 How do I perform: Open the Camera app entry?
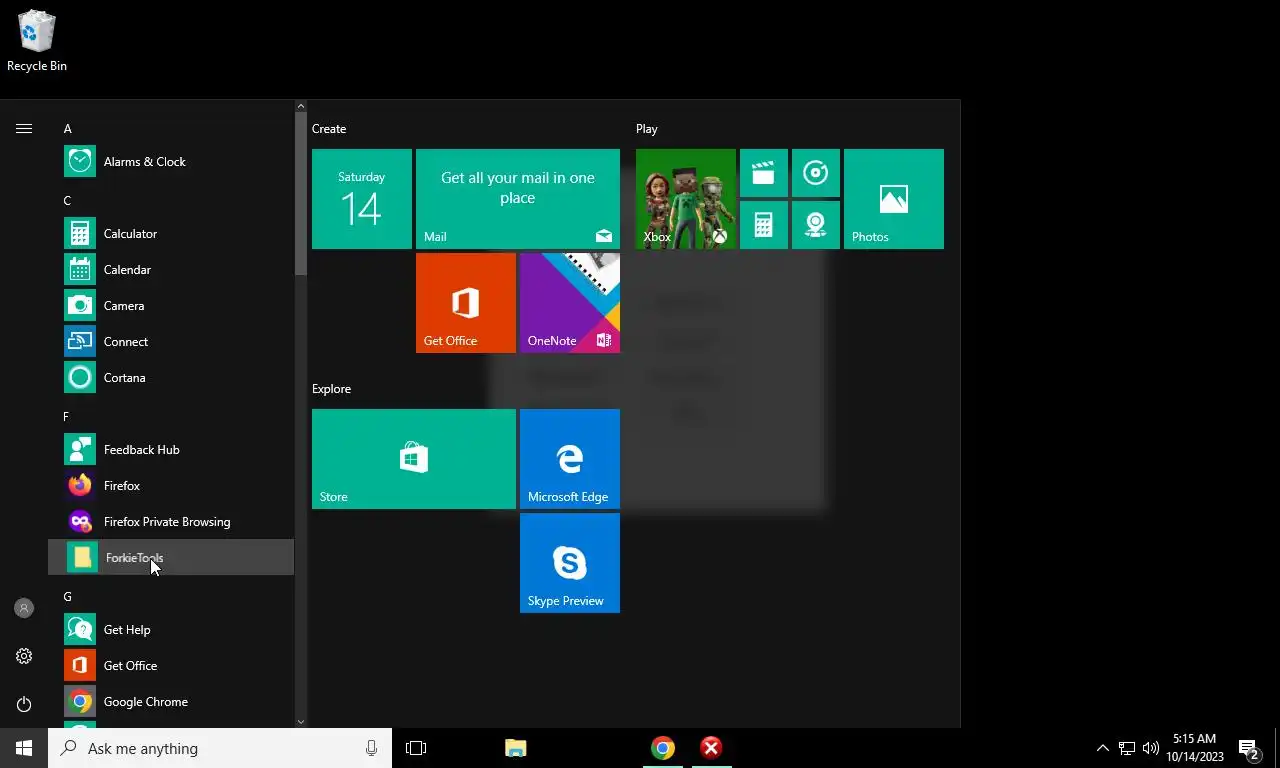[x=171, y=306]
